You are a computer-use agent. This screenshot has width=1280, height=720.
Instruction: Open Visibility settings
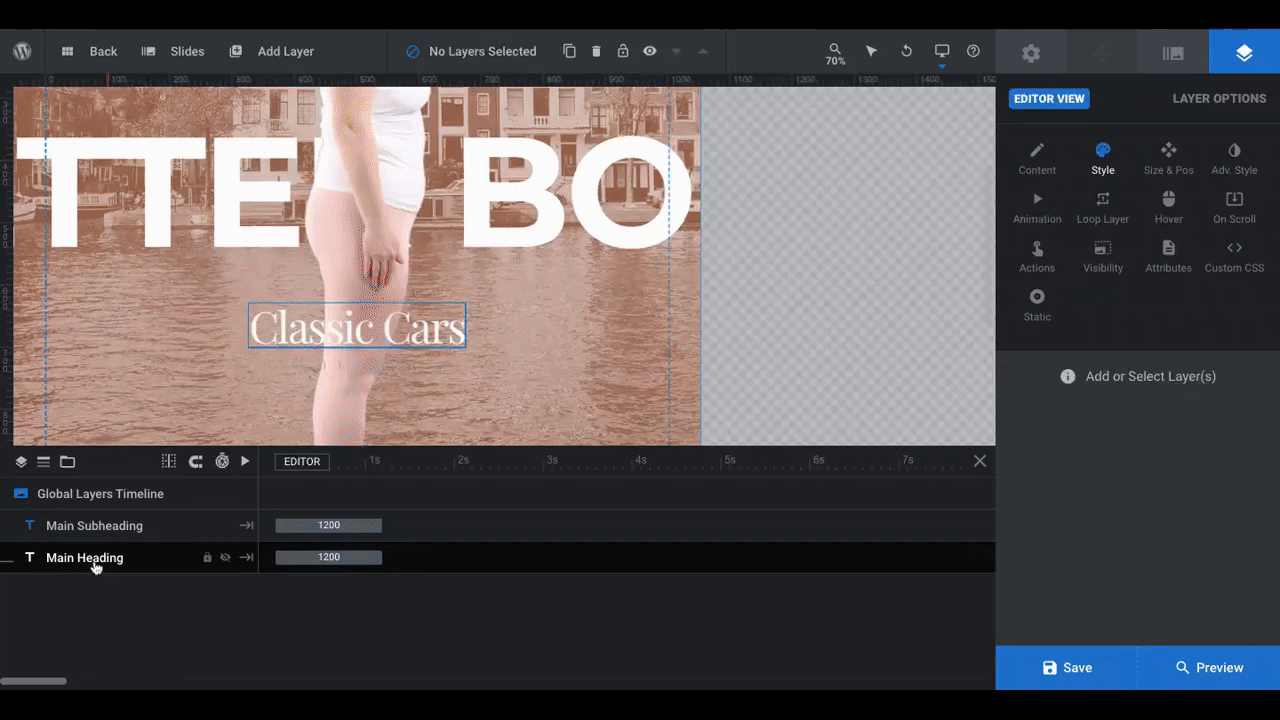coord(1103,257)
